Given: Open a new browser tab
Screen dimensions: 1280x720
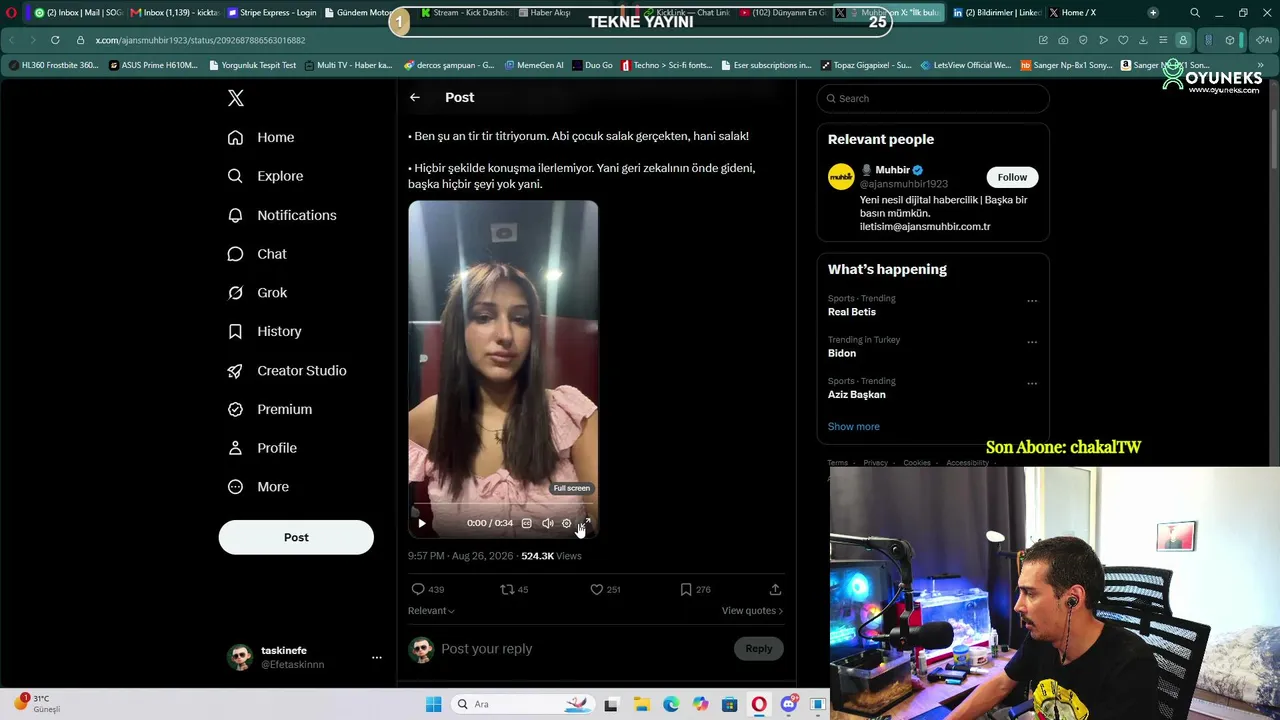Looking at the screenshot, I should (1153, 13).
